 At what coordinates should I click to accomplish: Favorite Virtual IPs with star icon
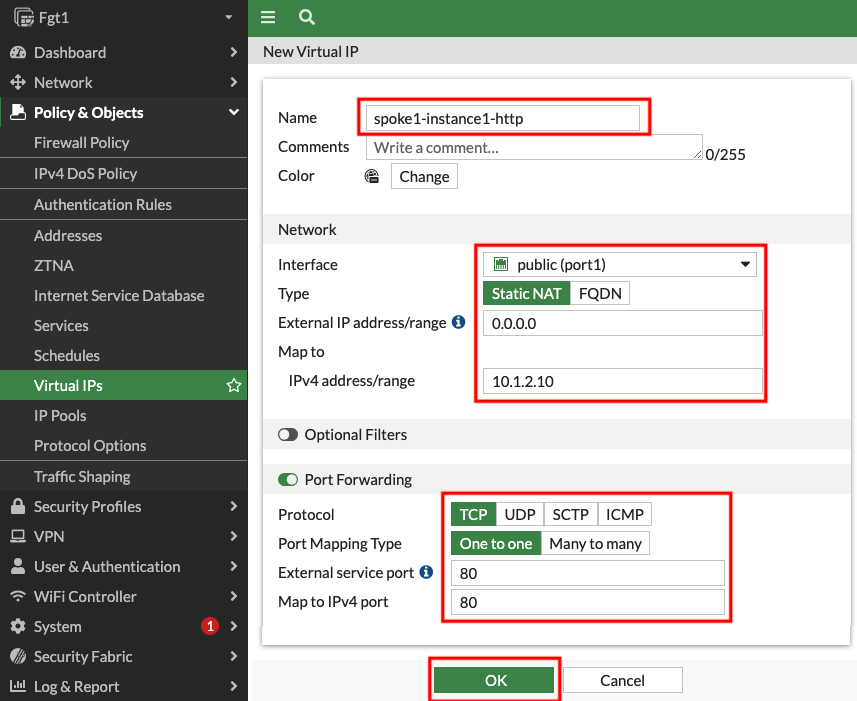234,385
